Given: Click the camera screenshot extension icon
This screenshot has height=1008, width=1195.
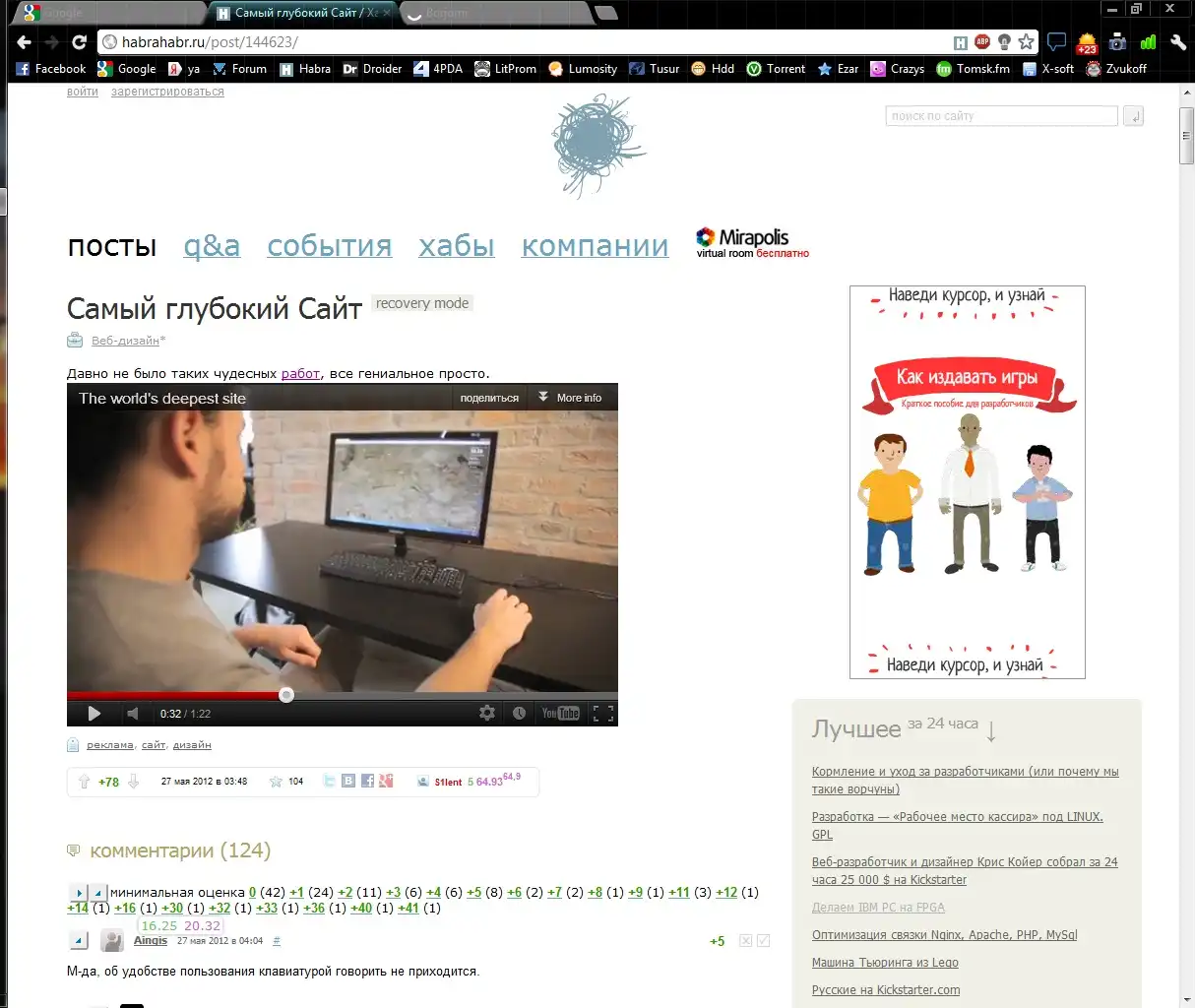Looking at the screenshot, I should (1117, 41).
